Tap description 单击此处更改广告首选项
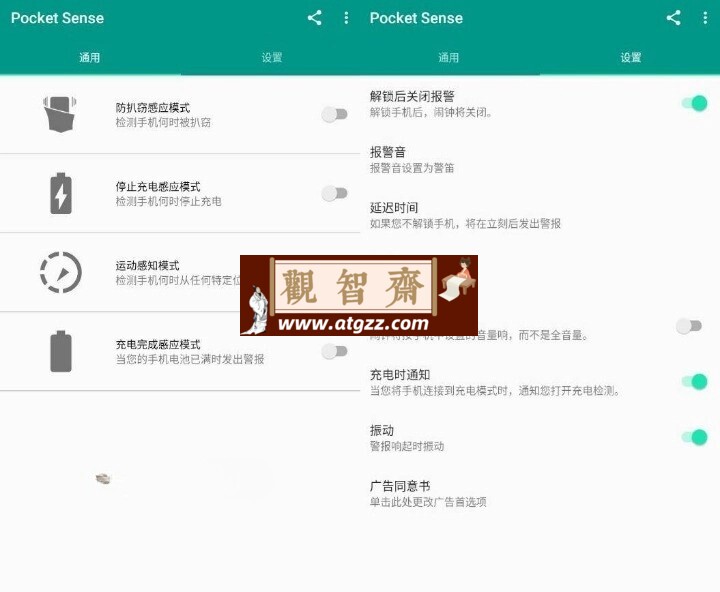The width and height of the screenshot is (720, 592). (x=428, y=502)
